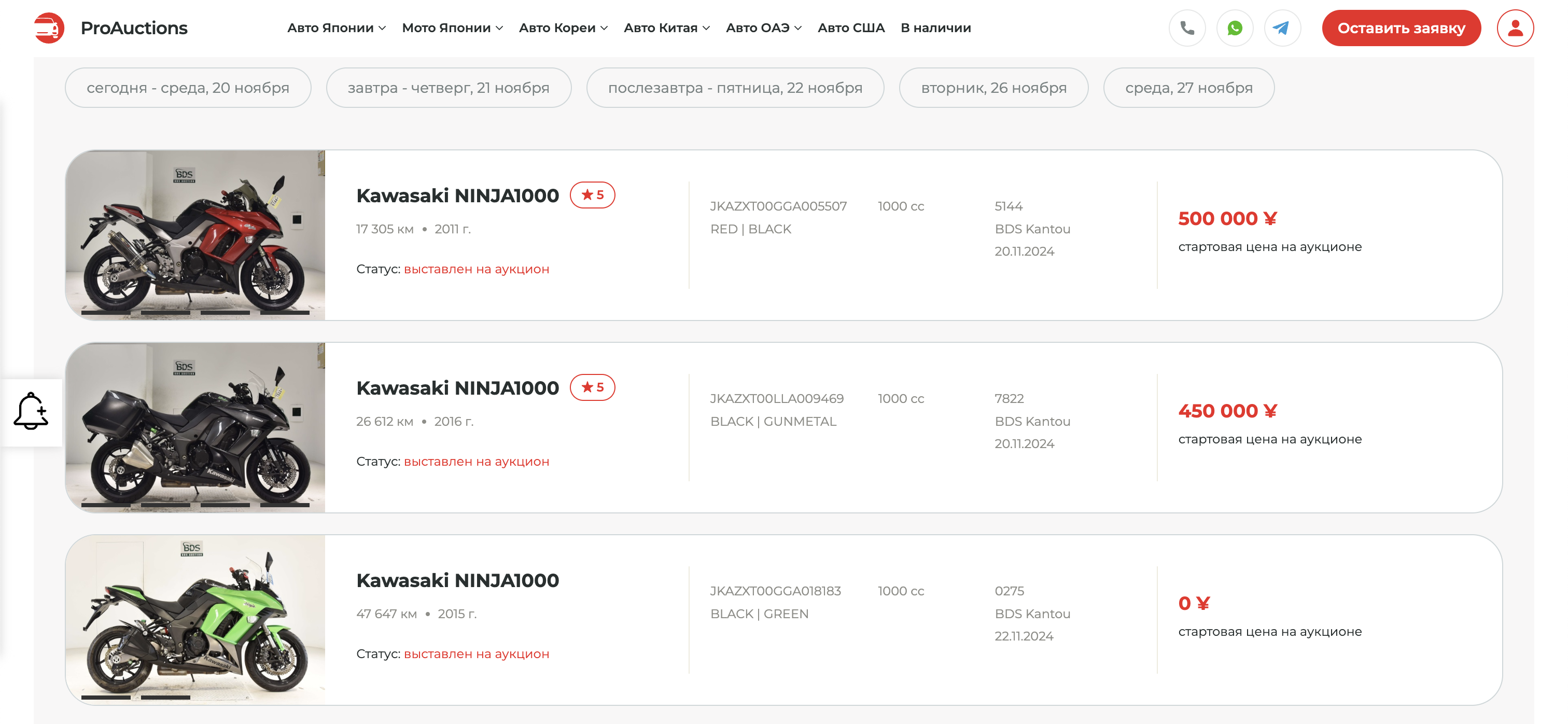Select date filter среда, 27 ноября
The image size is (1568, 724).
[1189, 88]
